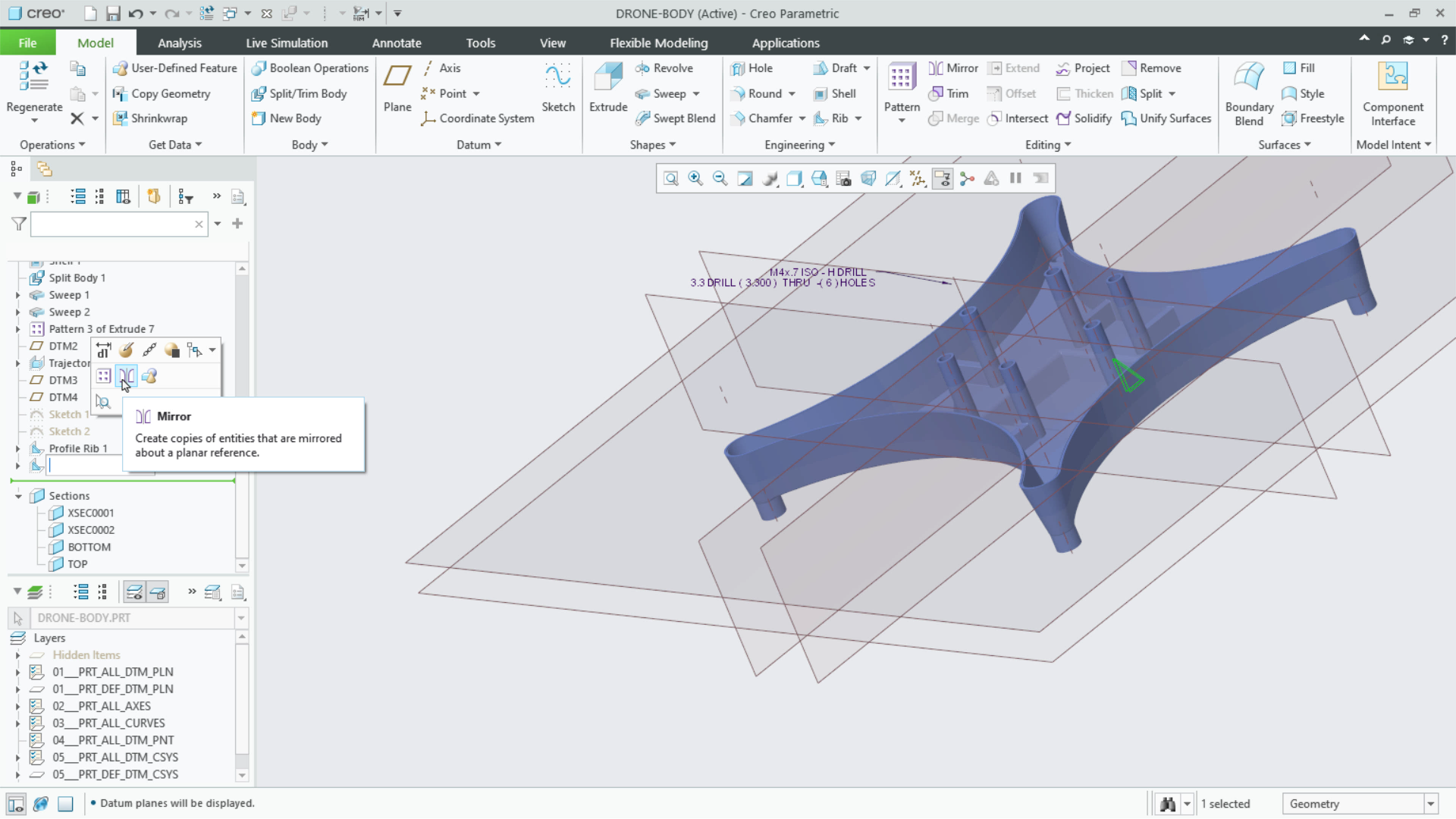Toggle Spin Center display
The image size is (1456, 819).
point(967,178)
